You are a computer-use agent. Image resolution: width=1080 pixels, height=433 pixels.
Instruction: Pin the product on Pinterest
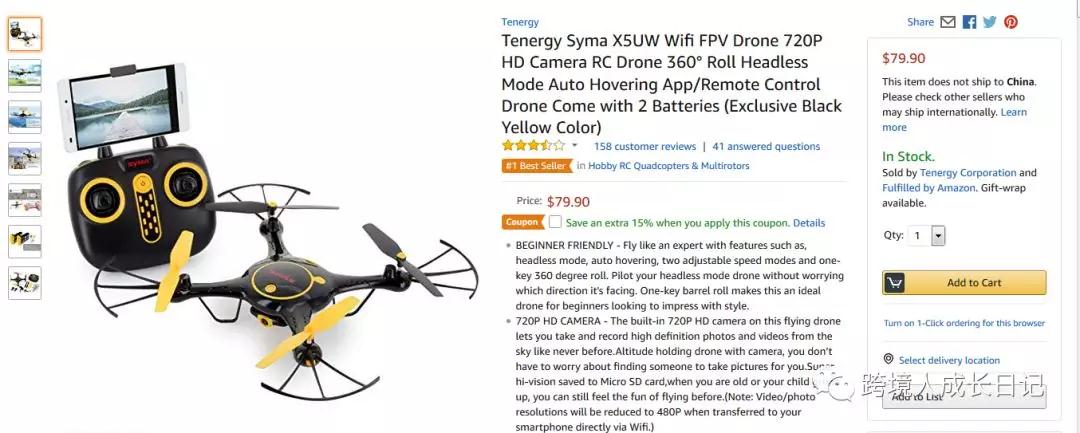pyautogui.click(x=1010, y=22)
